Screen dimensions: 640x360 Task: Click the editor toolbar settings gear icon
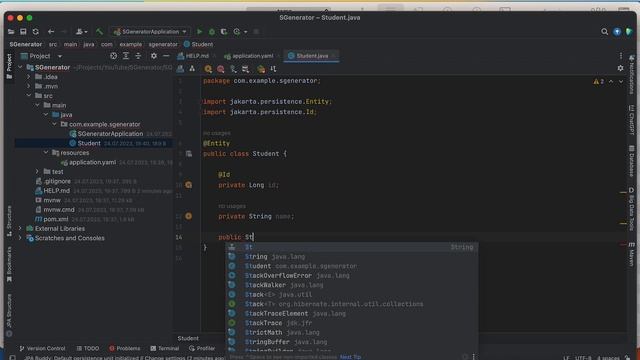click(620, 68)
